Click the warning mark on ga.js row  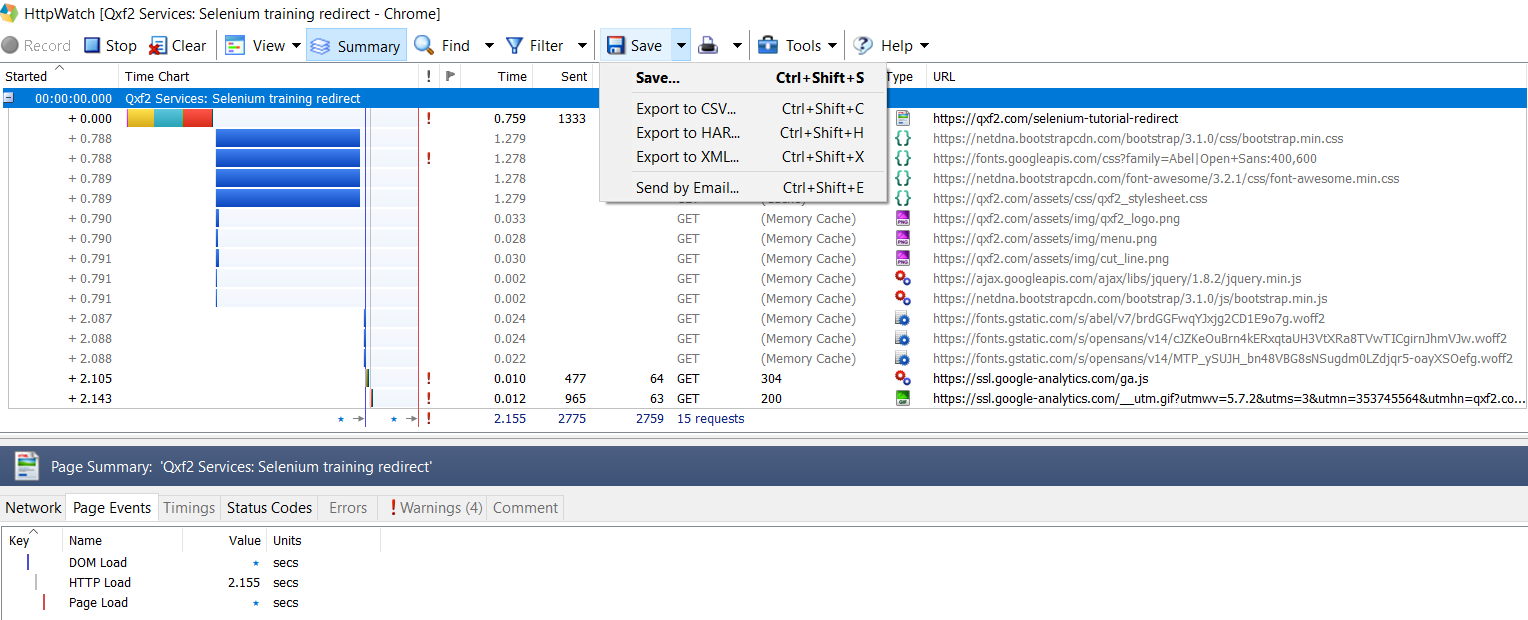click(x=429, y=379)
